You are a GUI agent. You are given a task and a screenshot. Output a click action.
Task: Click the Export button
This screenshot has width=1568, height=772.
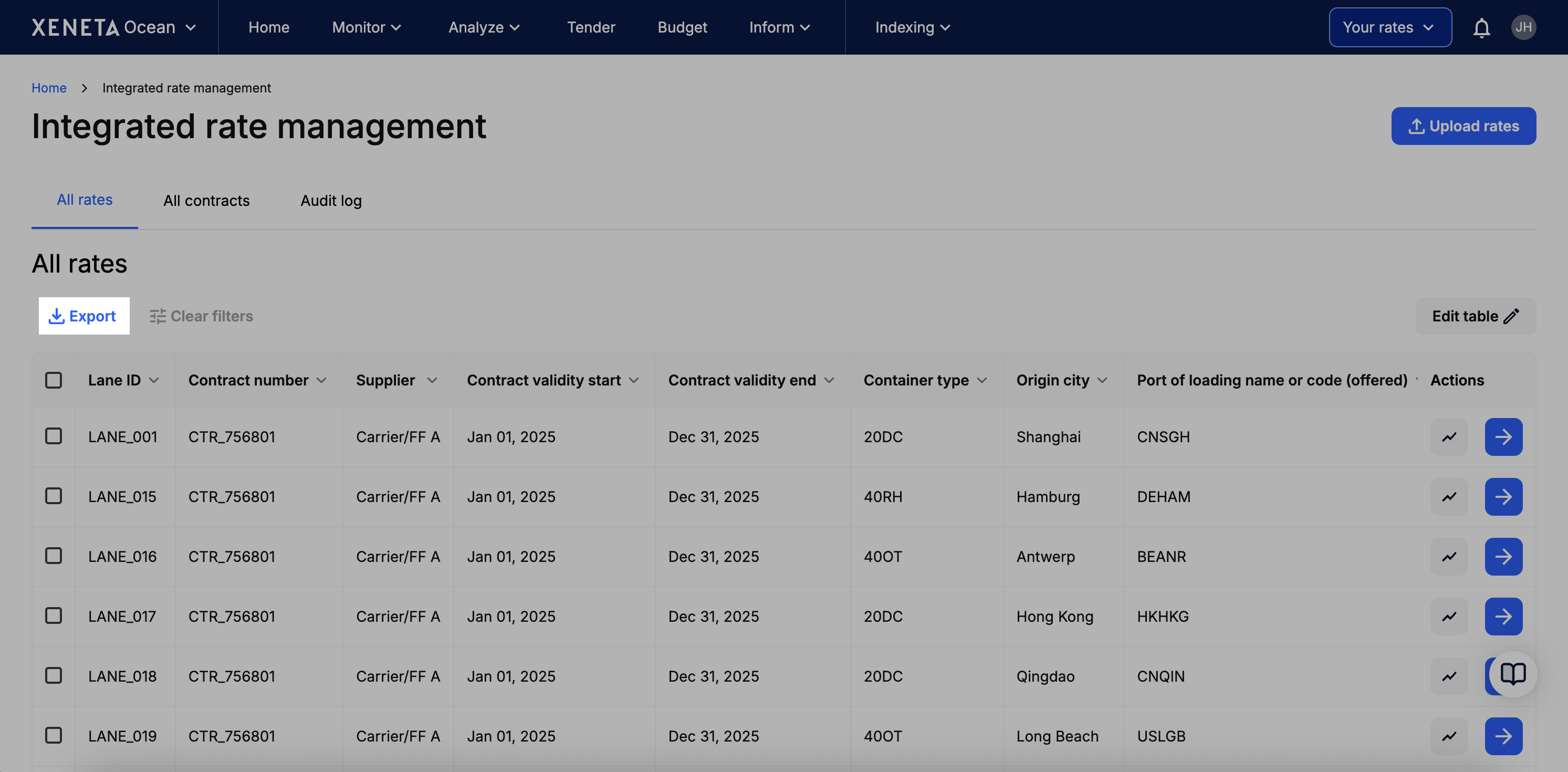click(84, 316)
